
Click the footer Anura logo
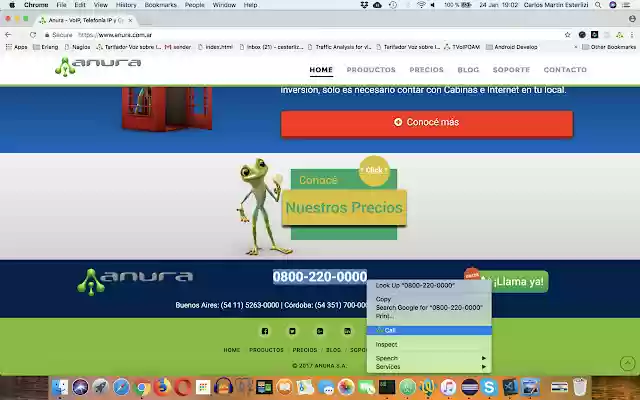click(x=135, y=281)
